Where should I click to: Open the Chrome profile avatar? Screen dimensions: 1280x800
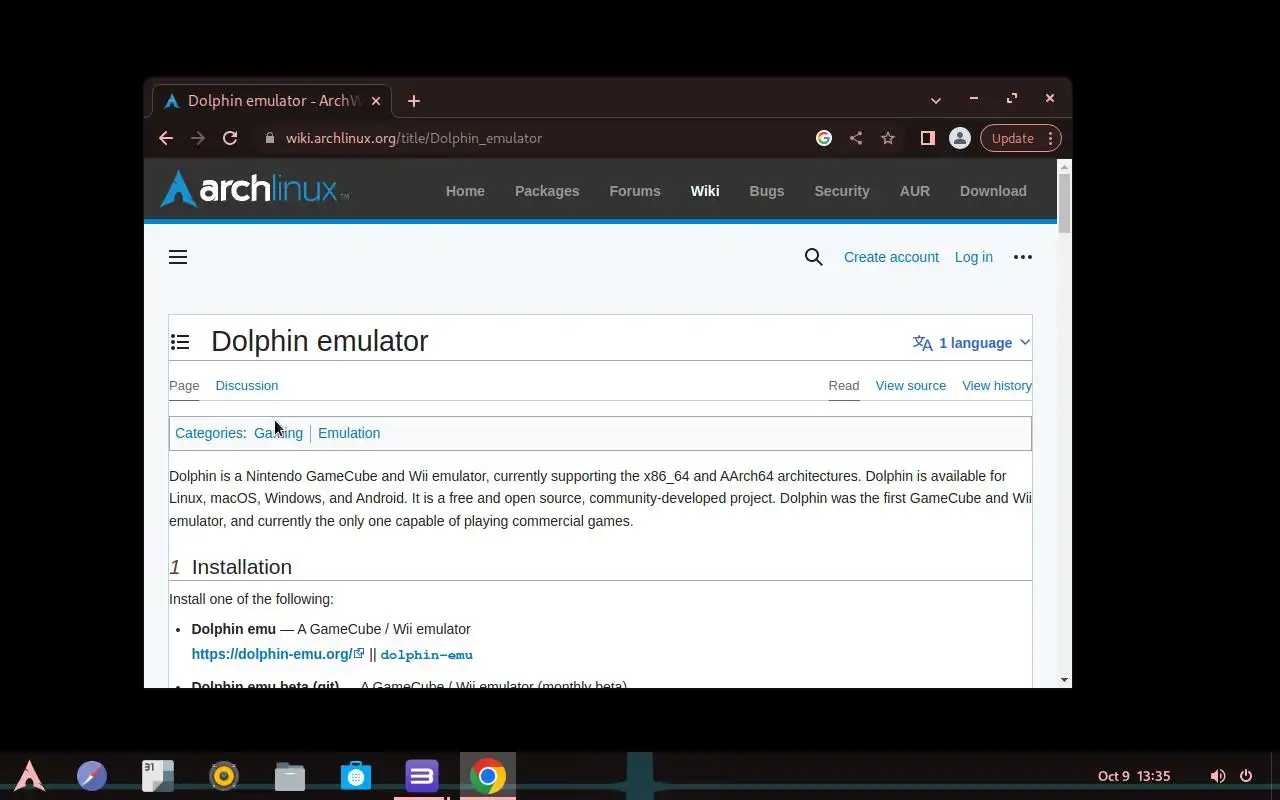960,138
